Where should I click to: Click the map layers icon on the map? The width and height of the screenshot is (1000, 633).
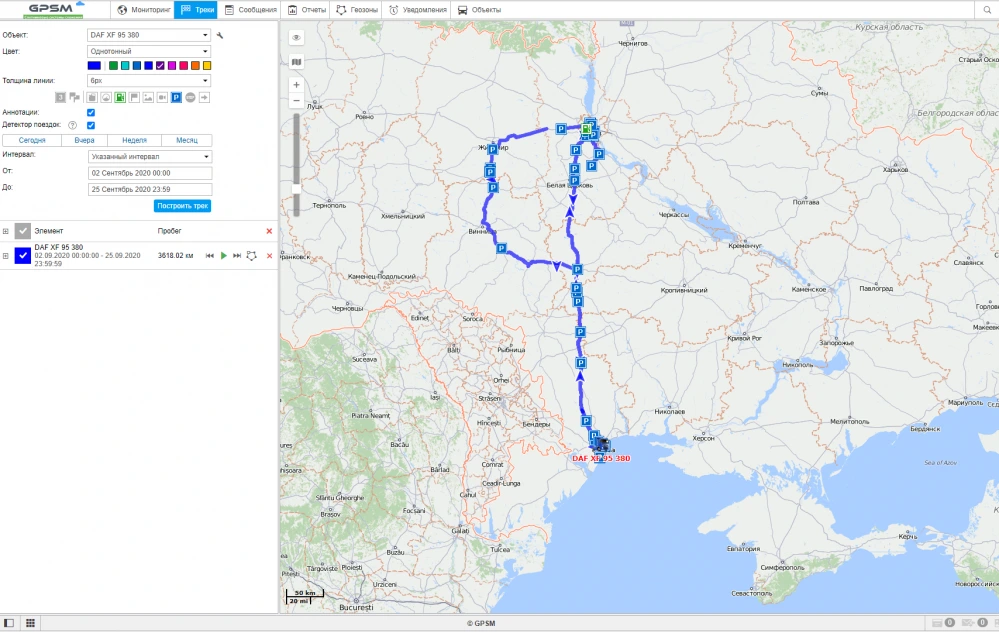(x=297, y=61)
